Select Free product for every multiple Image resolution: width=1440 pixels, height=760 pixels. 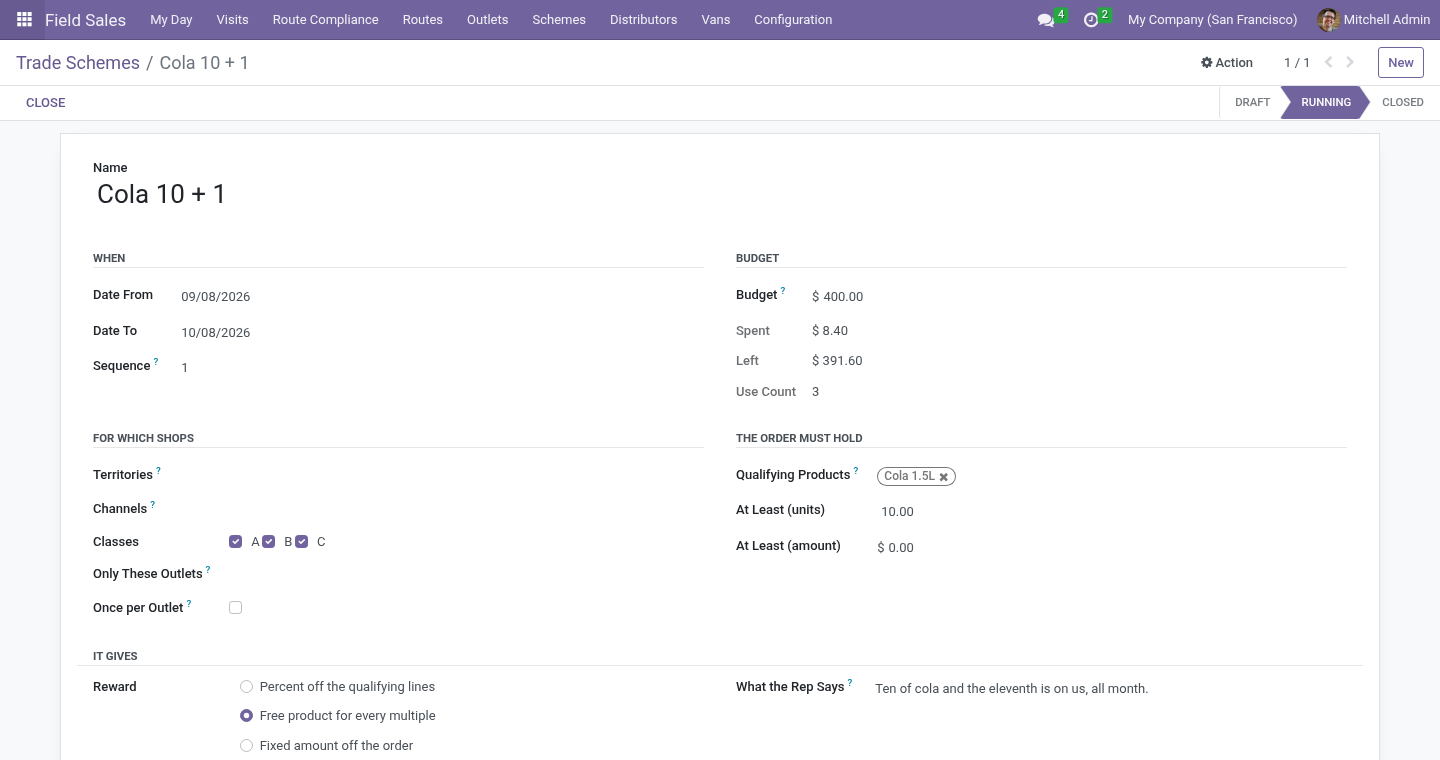coord(246,716)
